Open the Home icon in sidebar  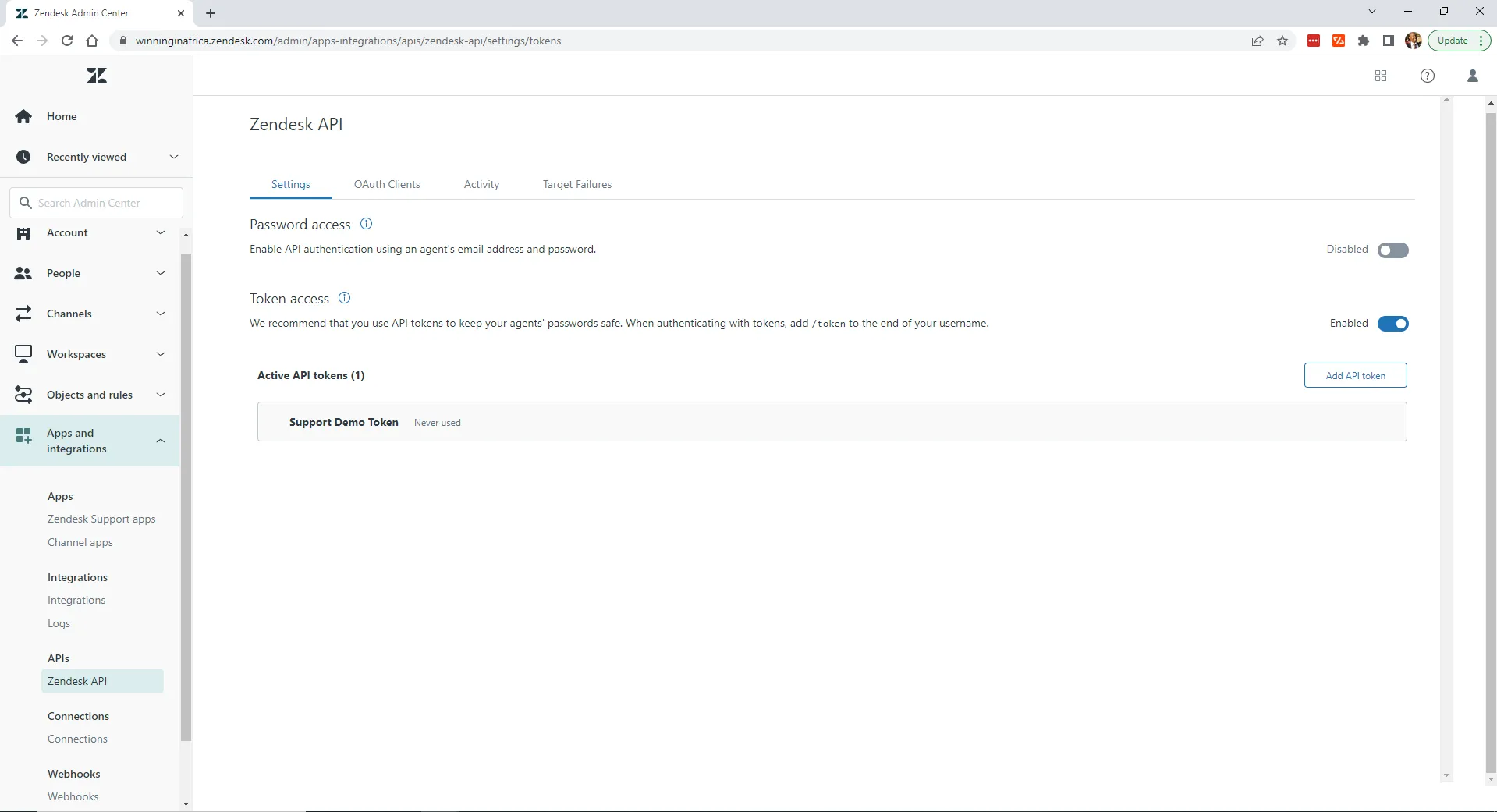23,116
